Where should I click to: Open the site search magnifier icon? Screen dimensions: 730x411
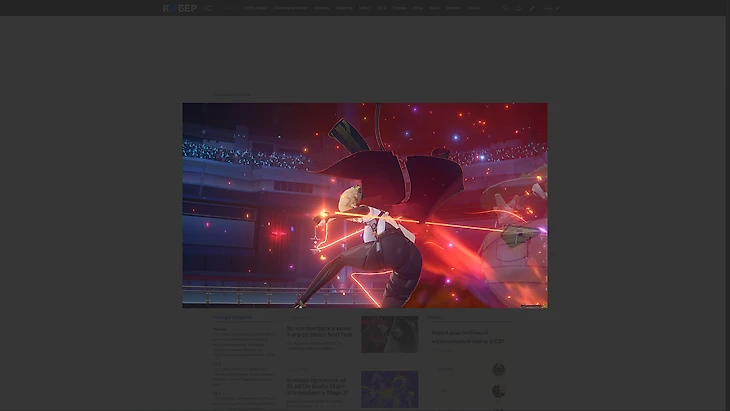[505, 8]
